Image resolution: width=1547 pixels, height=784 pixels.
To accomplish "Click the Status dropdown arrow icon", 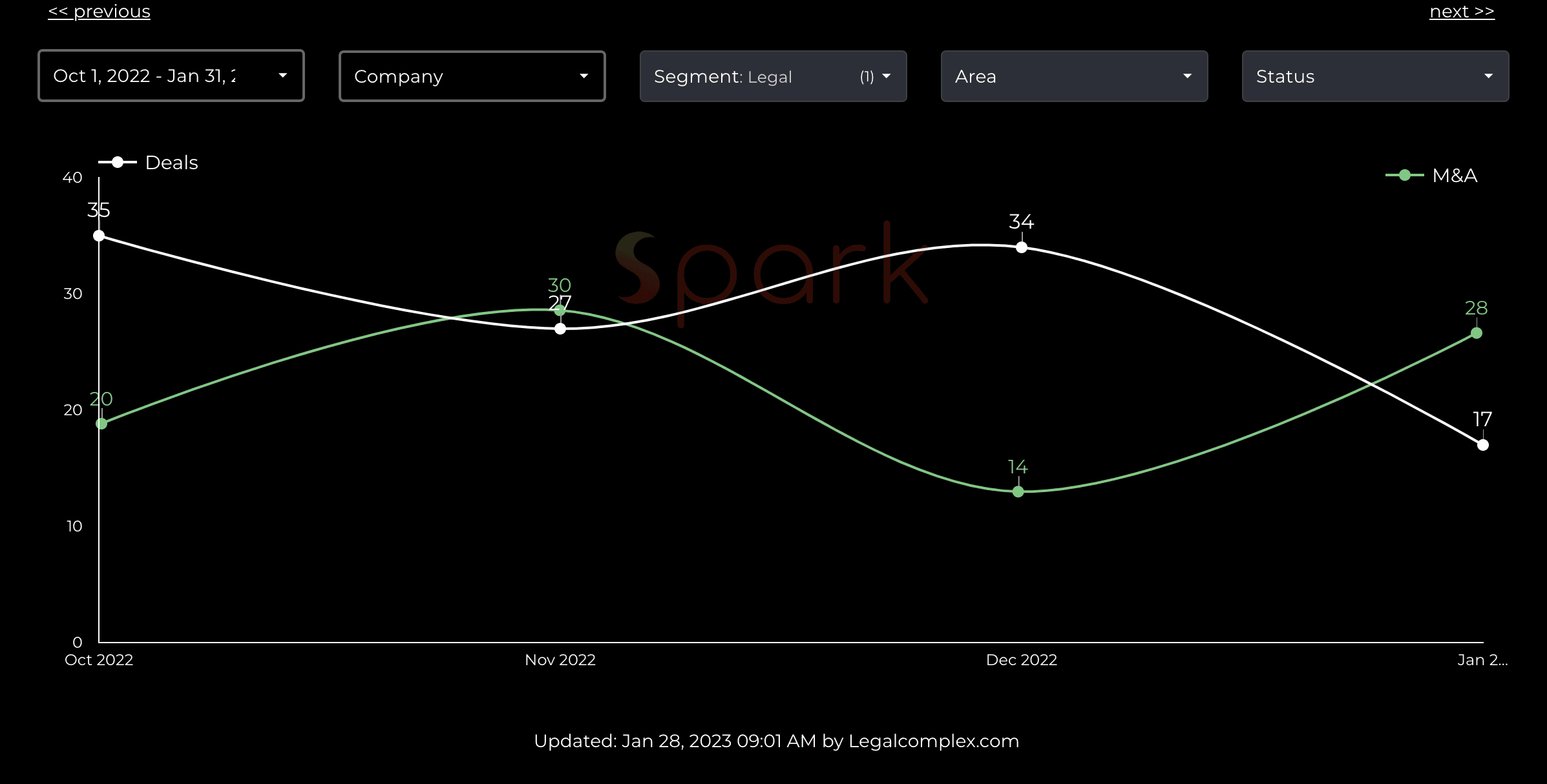I will click(1489, 76).
